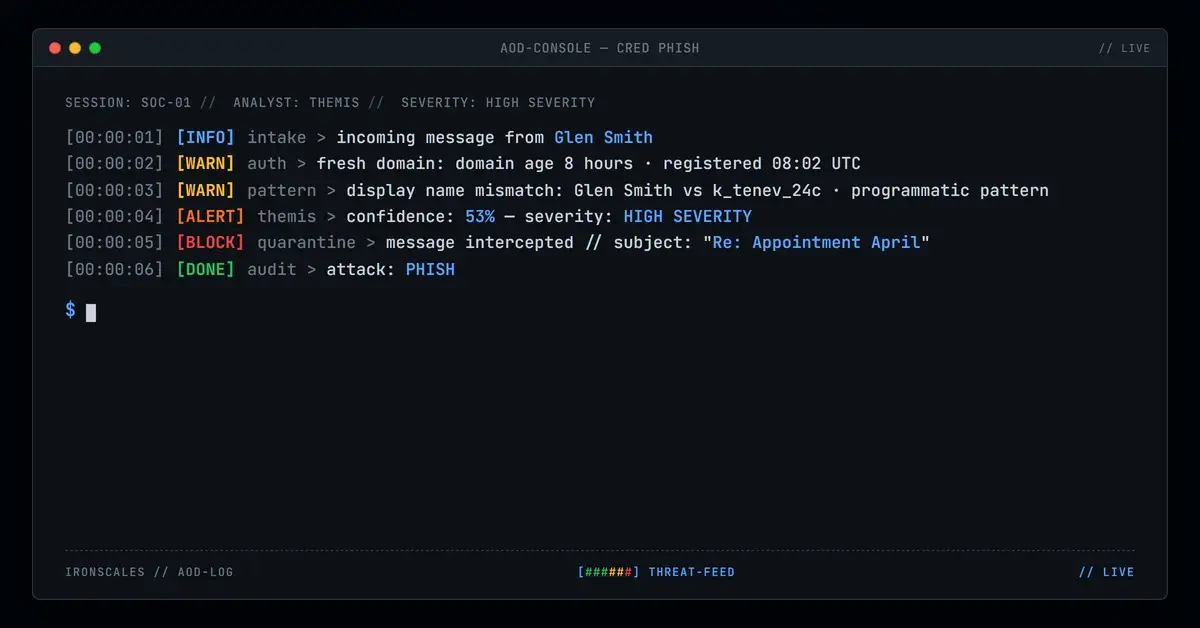
Task: Click the SESSION: SOC-01 header text
Action: 128,102
